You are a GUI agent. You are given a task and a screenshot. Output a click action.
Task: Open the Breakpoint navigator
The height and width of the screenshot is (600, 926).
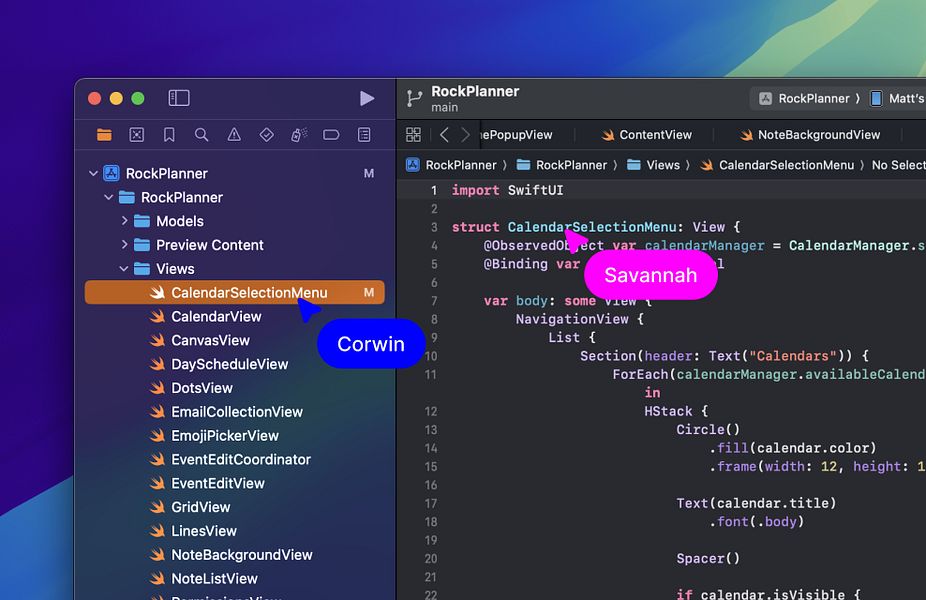[x=331, y=135]
